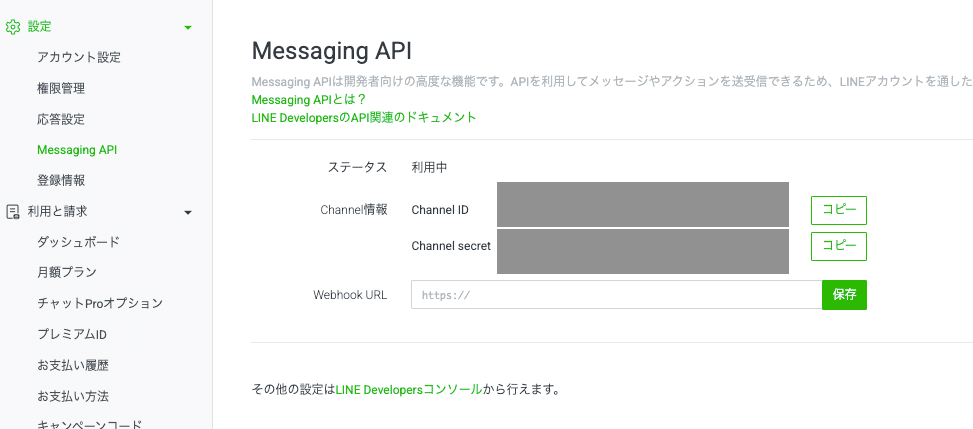Click the 利用と請求 section header label
Viewport: 973px width, 429px height.
pos(57,212)
